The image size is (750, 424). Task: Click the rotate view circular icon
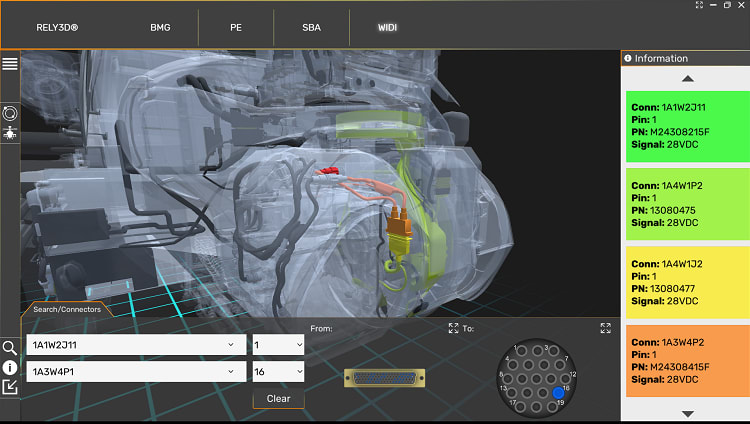(10, 113)
